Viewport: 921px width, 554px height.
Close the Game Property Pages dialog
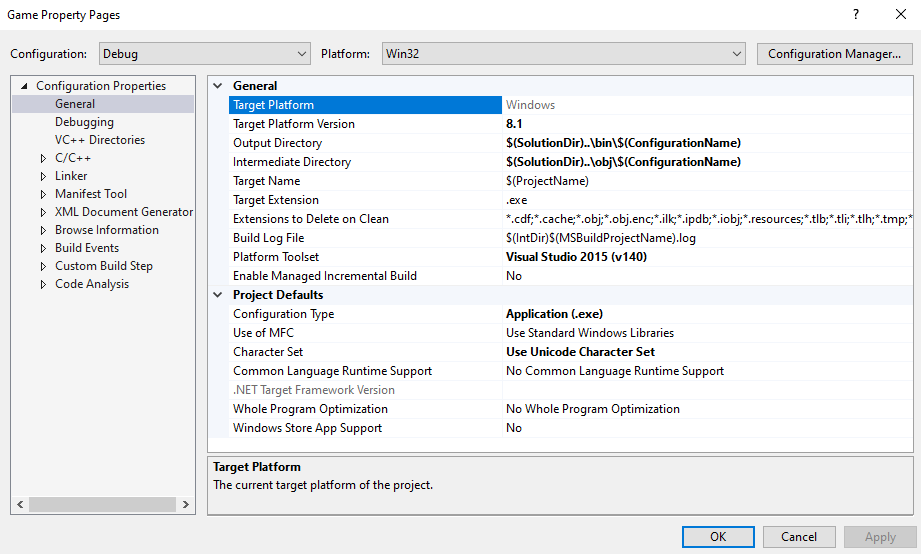(x=900, y=14)
